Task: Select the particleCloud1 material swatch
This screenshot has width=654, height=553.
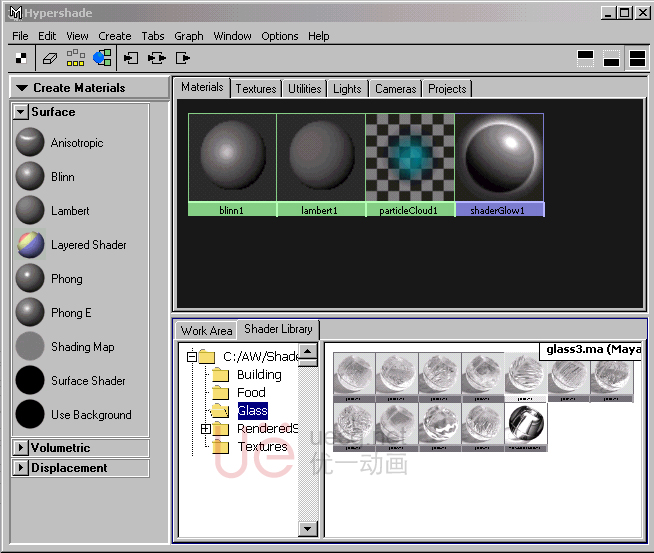Action: (x=410, y=165)
